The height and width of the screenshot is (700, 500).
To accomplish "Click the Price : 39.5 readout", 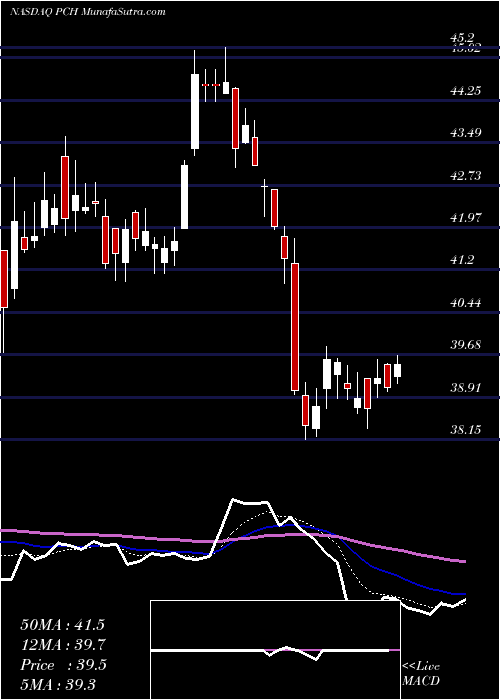I will pos(63,665).
